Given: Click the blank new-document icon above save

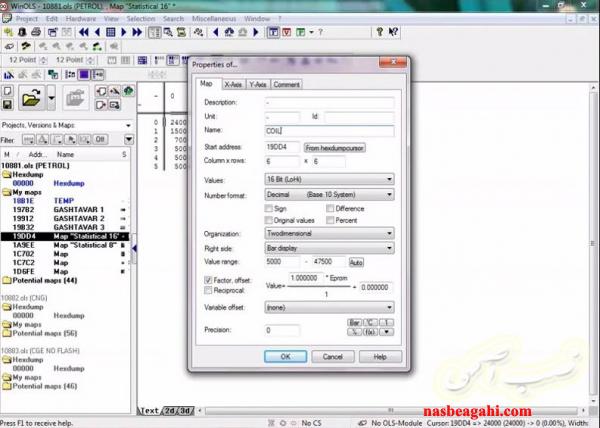Looking at the screenshot, I should [x=7, y=90].
